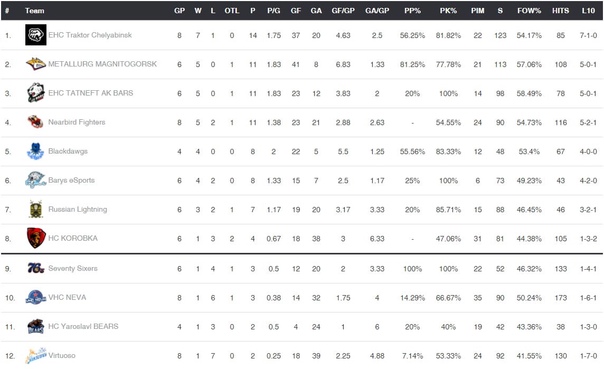Sort by the L10 column header
The height and width of the screenshot is (369, 604).
(x=588, y=11)
